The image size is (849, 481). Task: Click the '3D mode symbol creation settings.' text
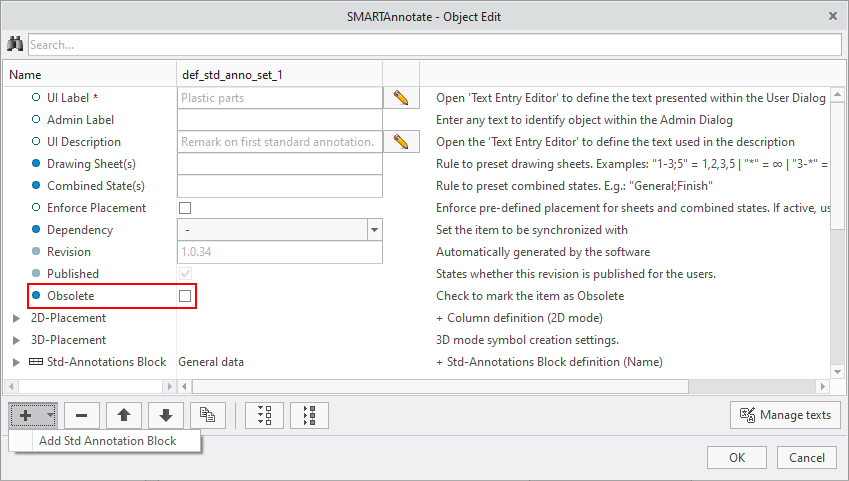pos(527,340)
